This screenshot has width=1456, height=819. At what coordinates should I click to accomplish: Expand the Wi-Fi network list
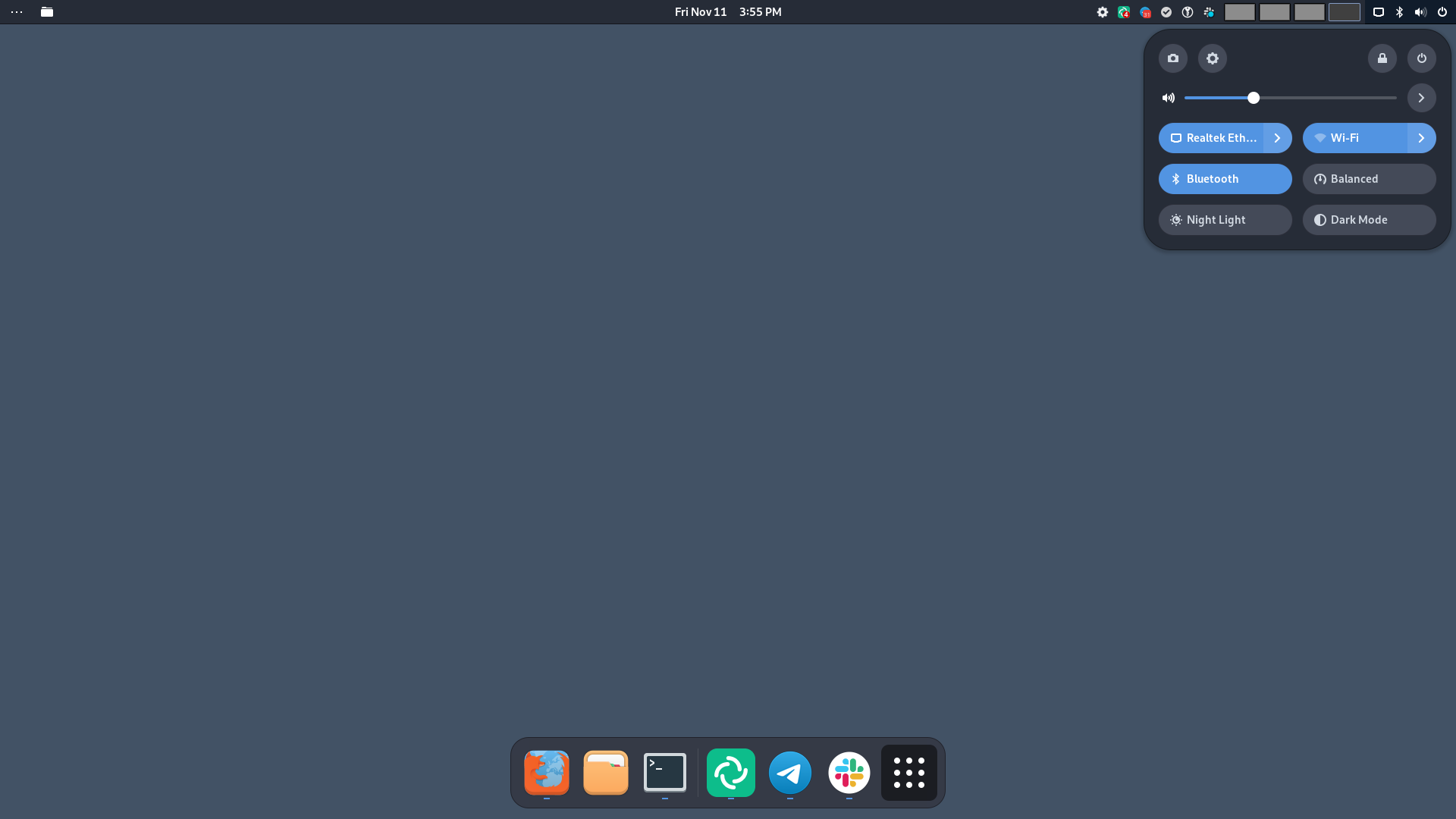1421,138
